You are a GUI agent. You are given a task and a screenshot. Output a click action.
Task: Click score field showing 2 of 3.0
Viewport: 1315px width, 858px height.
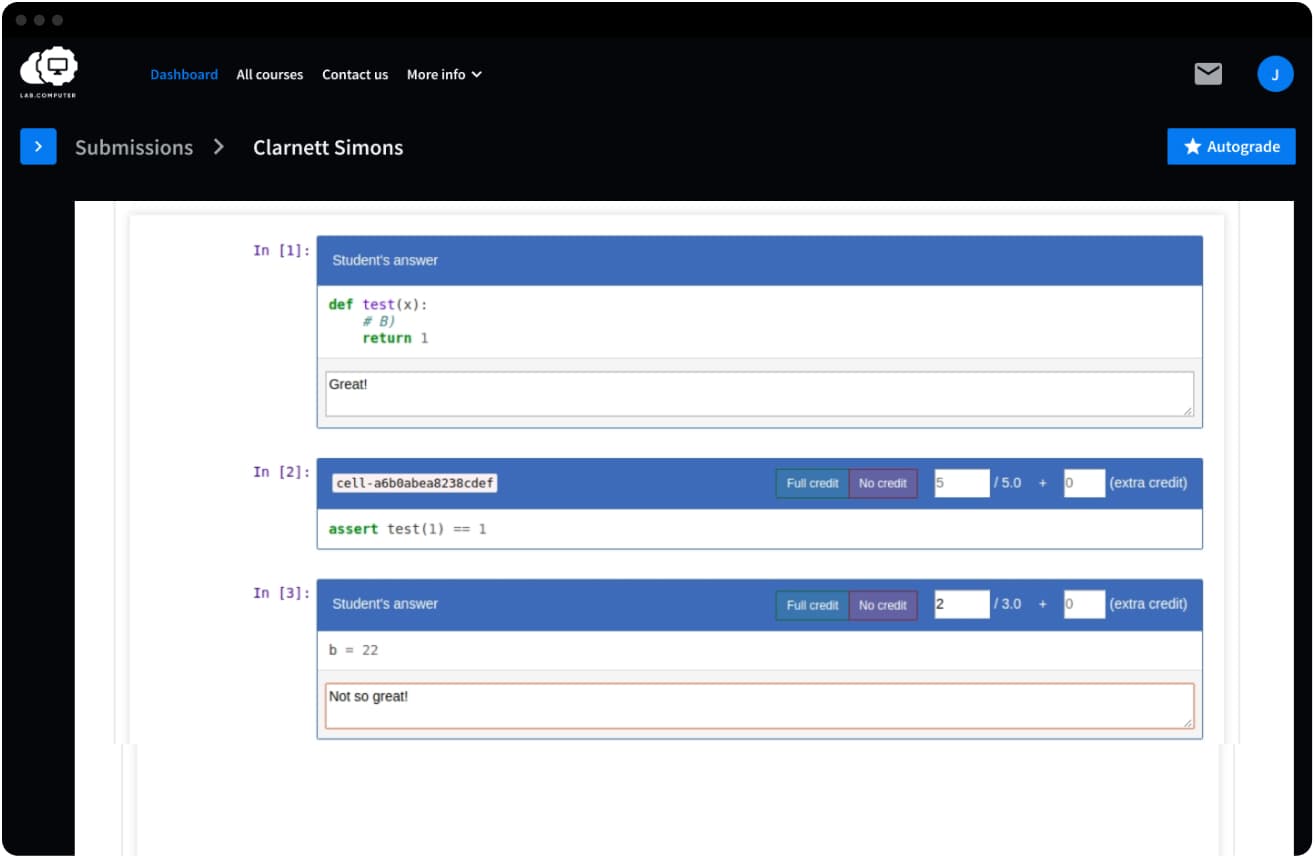962,604
